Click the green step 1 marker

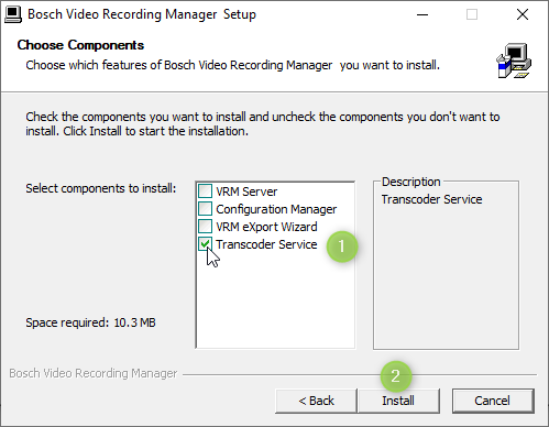342,246
